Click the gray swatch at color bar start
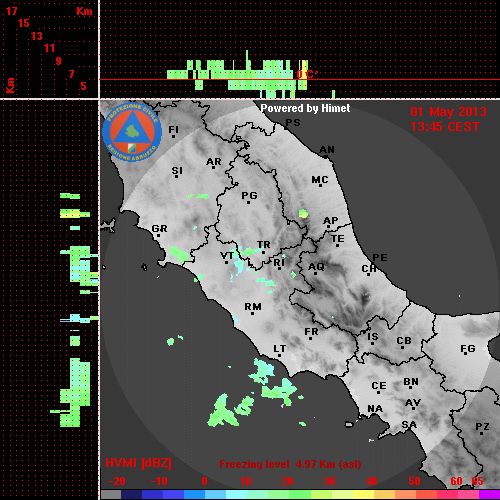500x500 pixels. (111, 494)
